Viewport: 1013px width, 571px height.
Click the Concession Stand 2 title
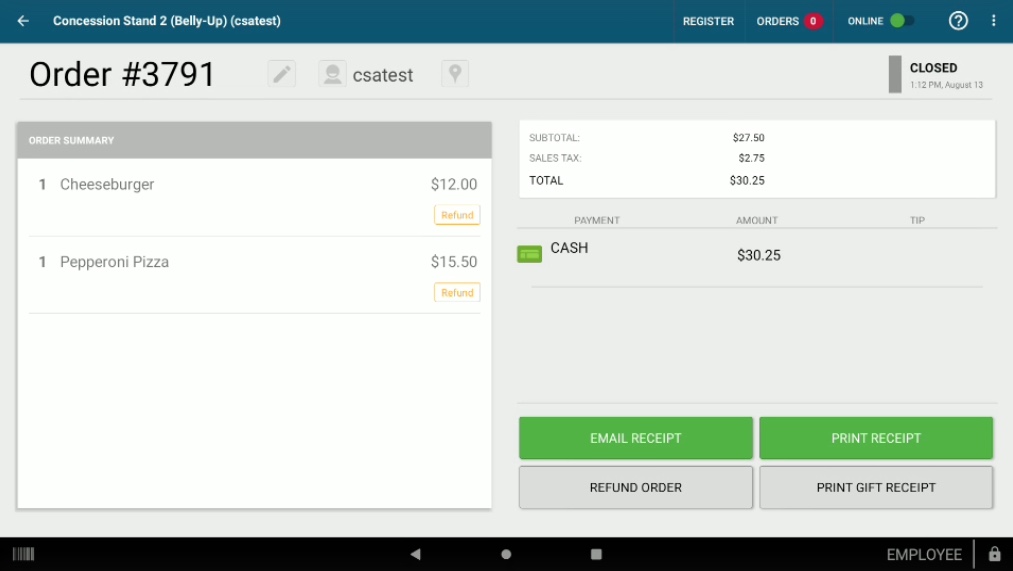pyautogui.click(x=167, y=21)
